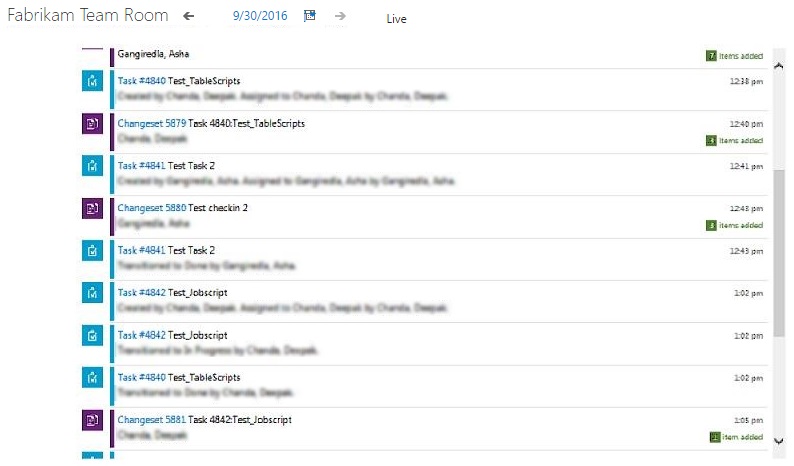
Task: Click the blue icon for Task #4842 created event
Action: click(x=92, y=293)
